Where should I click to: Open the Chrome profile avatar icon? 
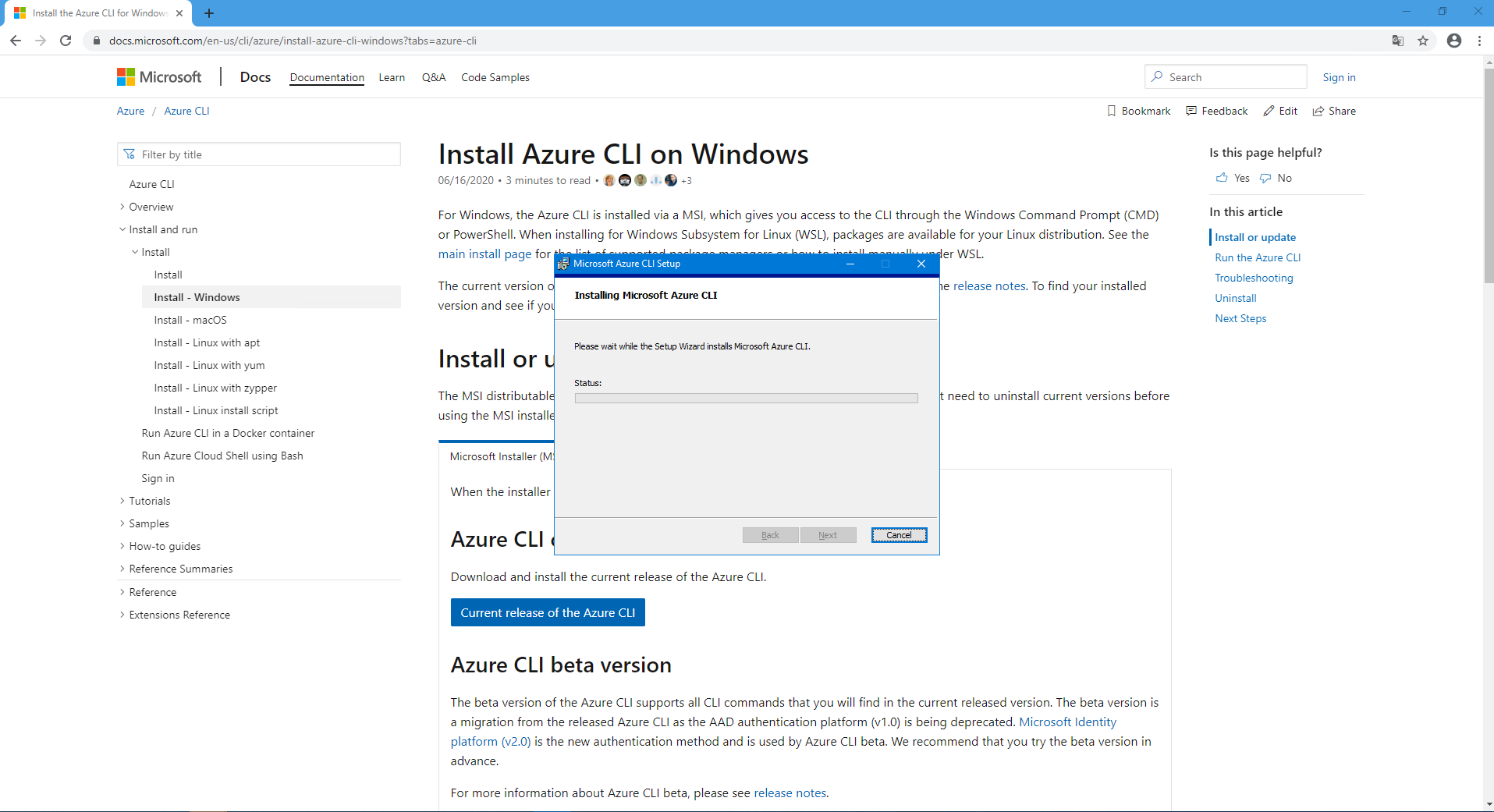tap(1454, 41)
